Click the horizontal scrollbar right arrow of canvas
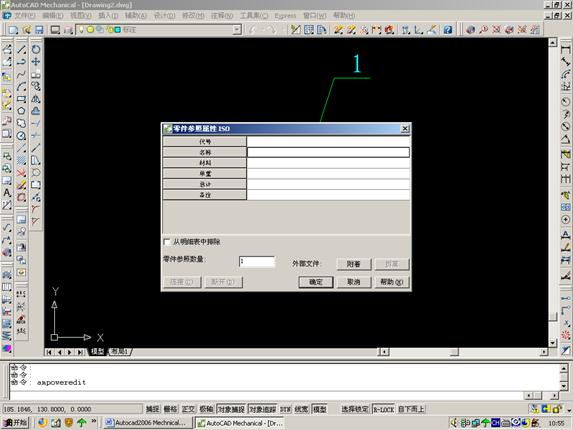 tap(544, 352)
